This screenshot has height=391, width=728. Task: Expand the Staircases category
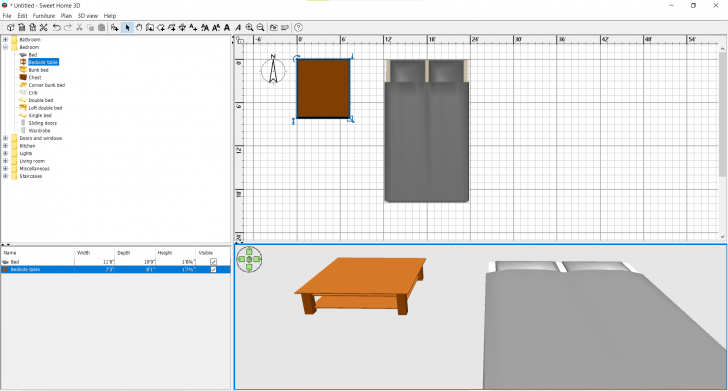[6, 176]
